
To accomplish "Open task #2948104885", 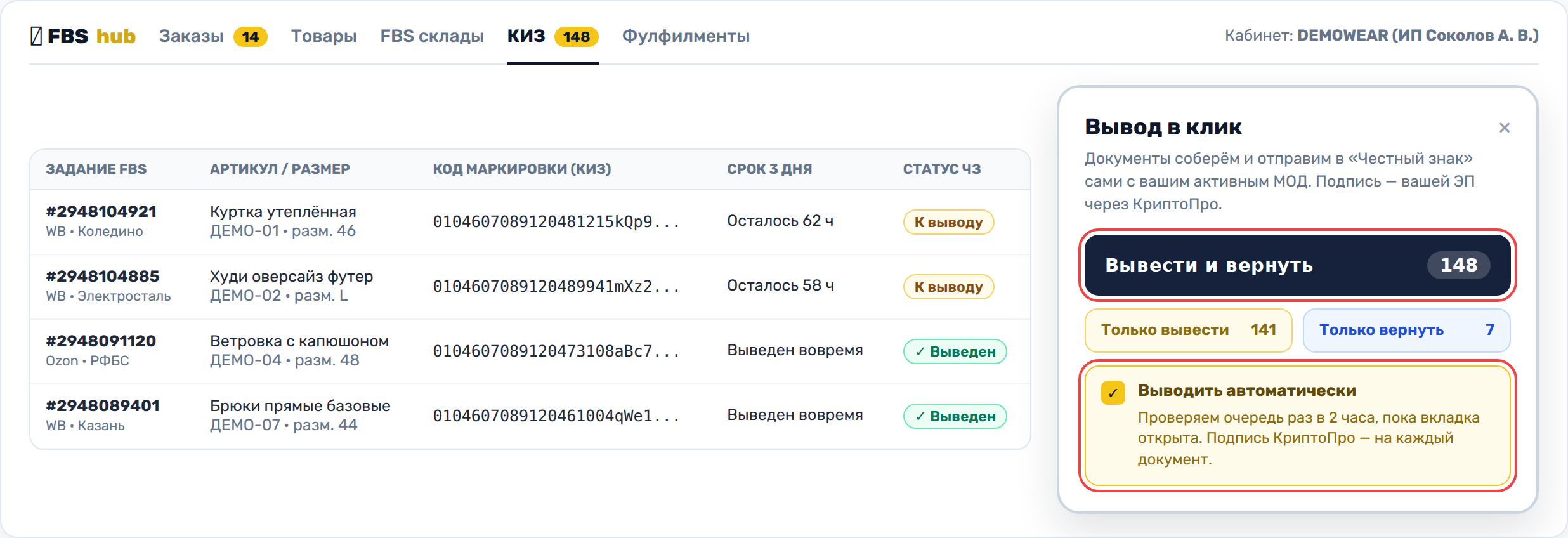I will pos(103,277).
